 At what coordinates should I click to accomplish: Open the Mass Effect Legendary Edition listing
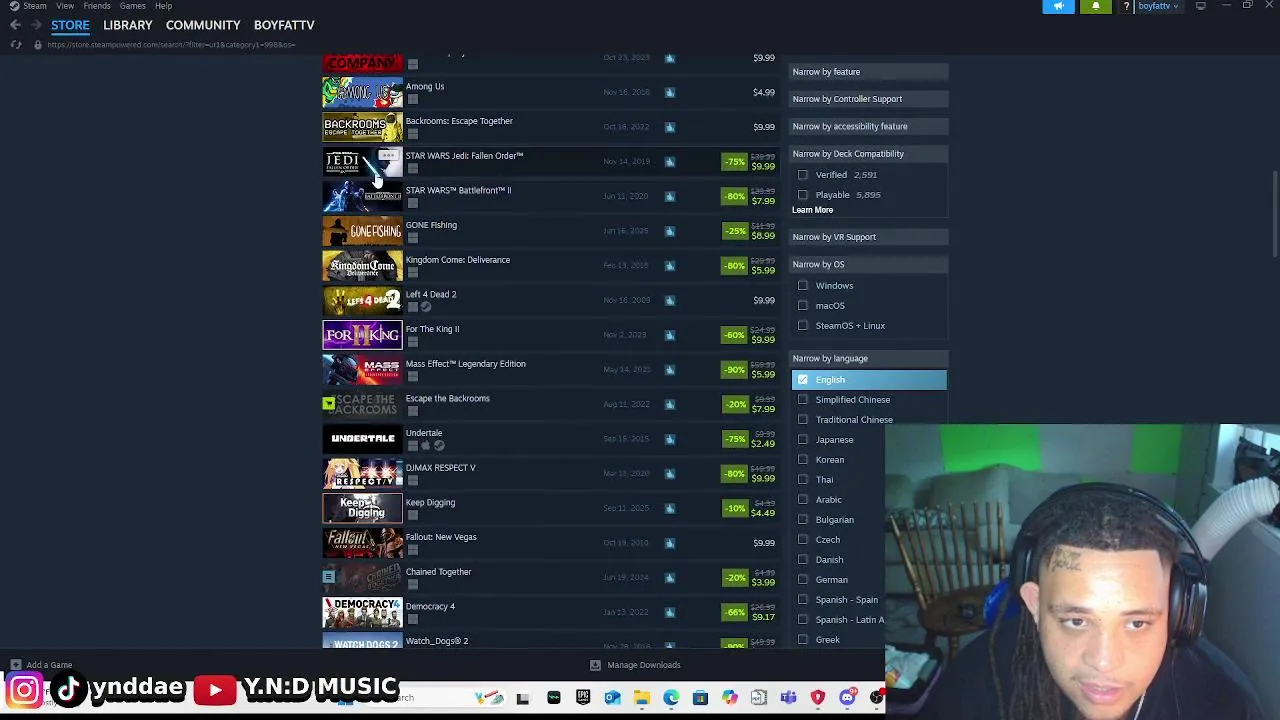pyautogui.click(x=549, y=370)
